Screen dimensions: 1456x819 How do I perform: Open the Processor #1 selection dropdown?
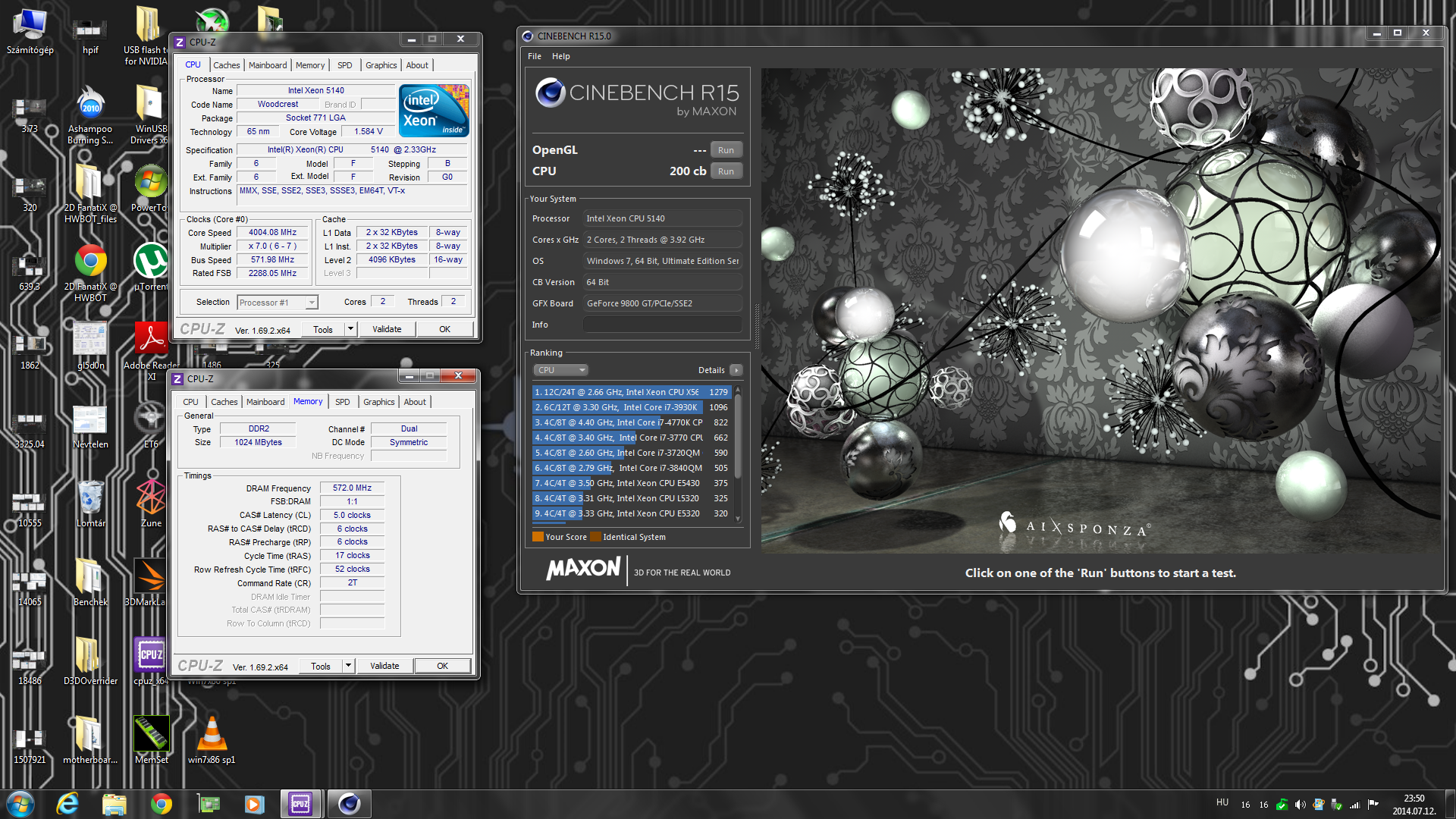[277, 303]
